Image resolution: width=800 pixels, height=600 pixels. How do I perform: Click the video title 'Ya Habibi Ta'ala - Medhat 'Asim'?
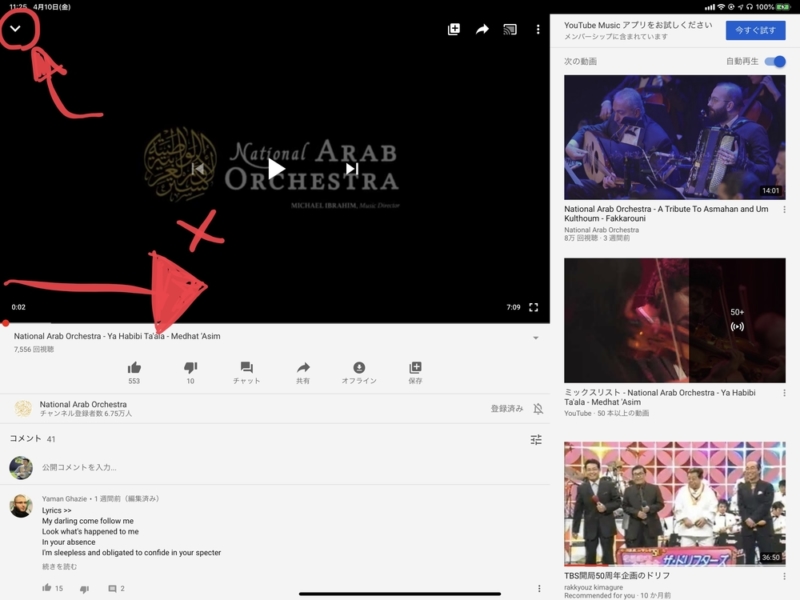tap(117, 336)
